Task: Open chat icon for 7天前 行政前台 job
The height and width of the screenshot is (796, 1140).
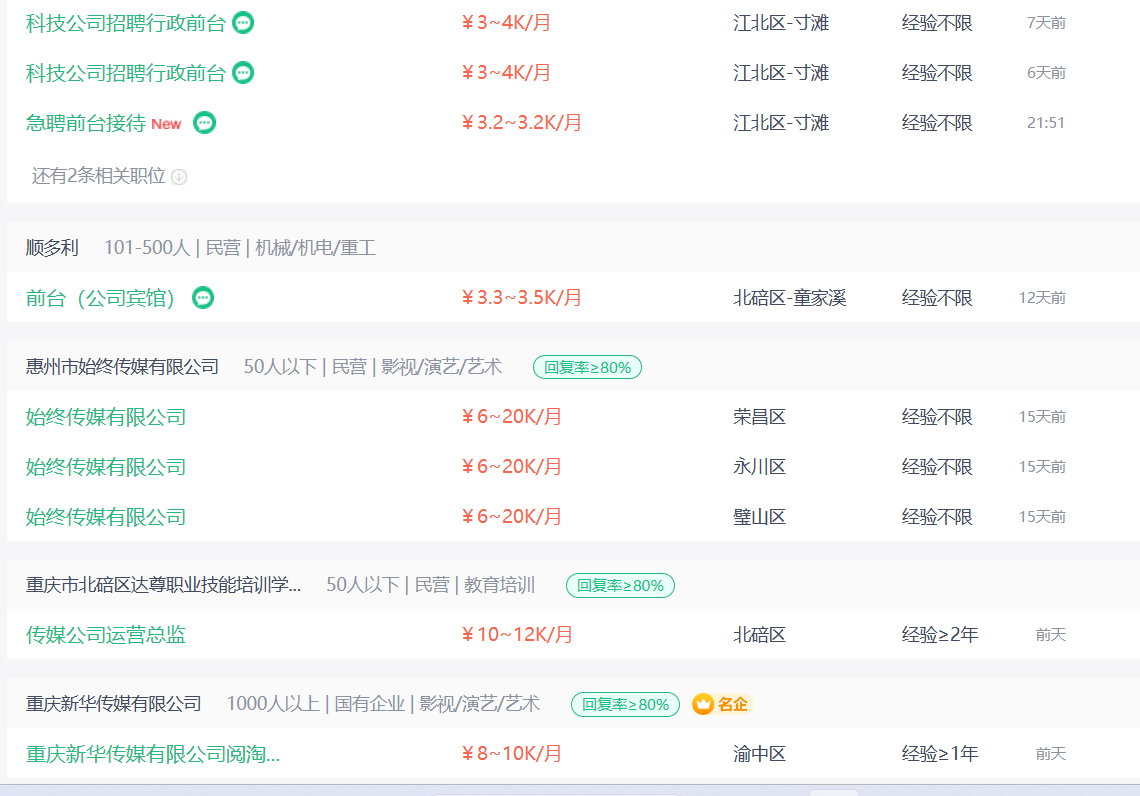Action: (243, 23)
